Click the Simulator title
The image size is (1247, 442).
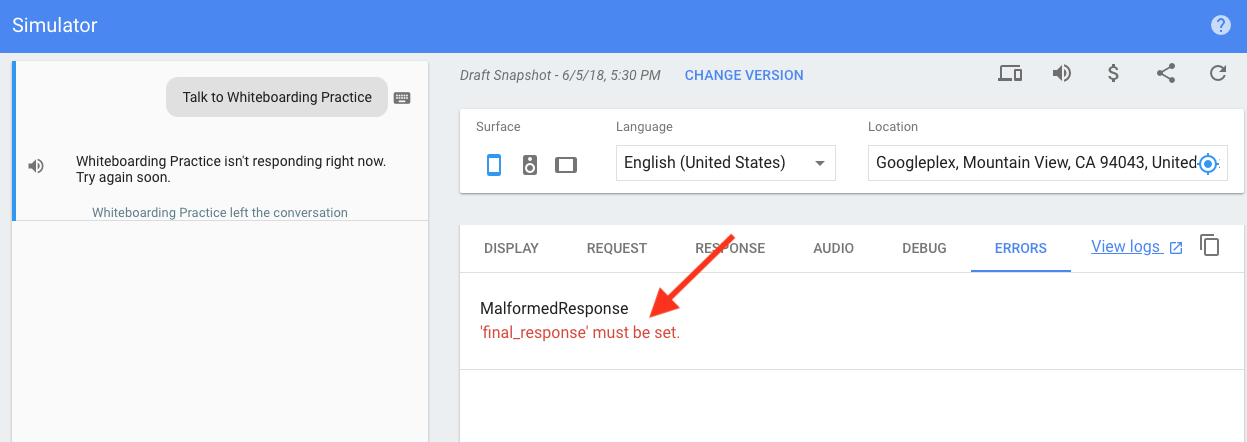coord(54,25)
